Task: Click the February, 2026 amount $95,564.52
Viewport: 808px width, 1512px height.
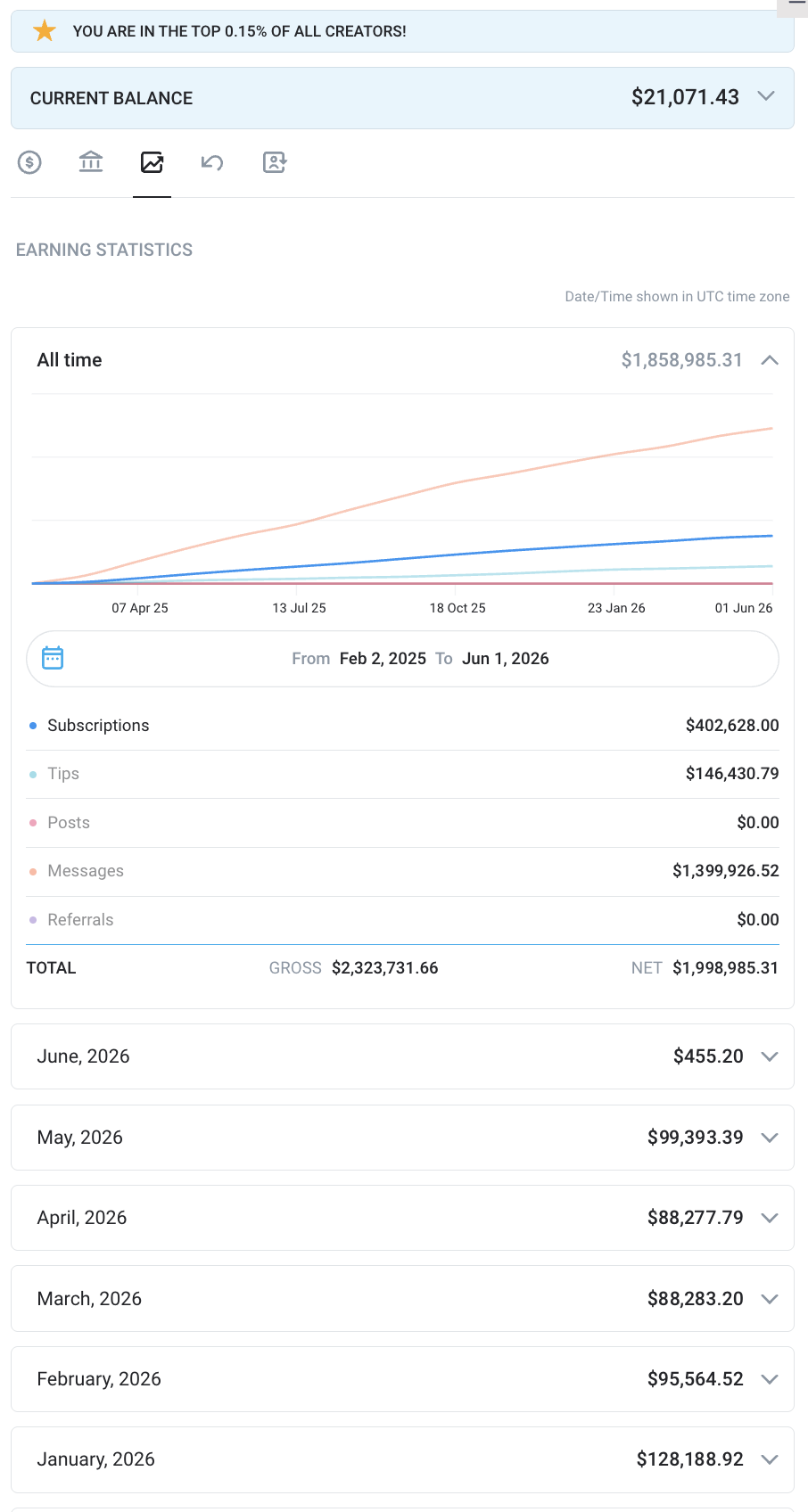Action: pos(696,1379)
